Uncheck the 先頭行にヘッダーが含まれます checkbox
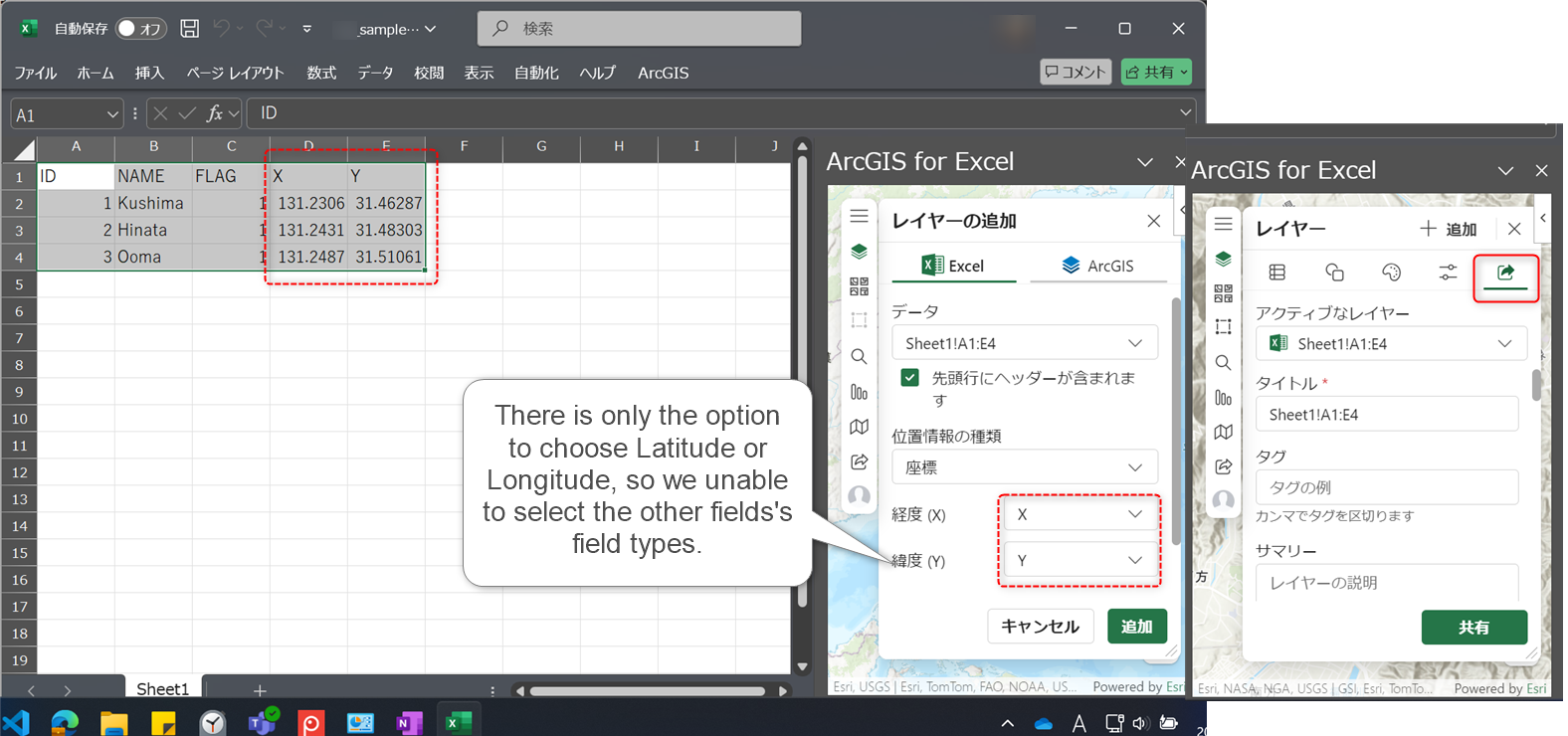1568x736 pixels. [x=909, y=378]
